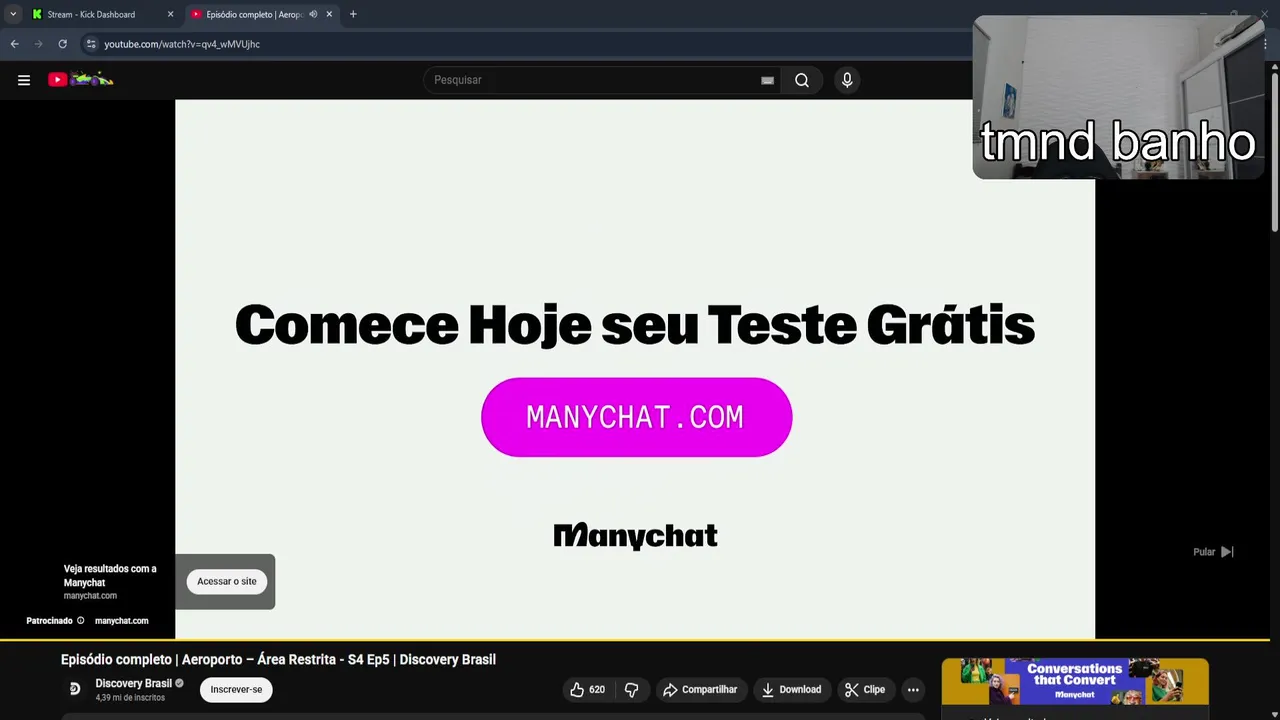The width and height of the screenshot is (1280, 720).
Task: Open manychat.com sponsor link
Action: (121, 621)
